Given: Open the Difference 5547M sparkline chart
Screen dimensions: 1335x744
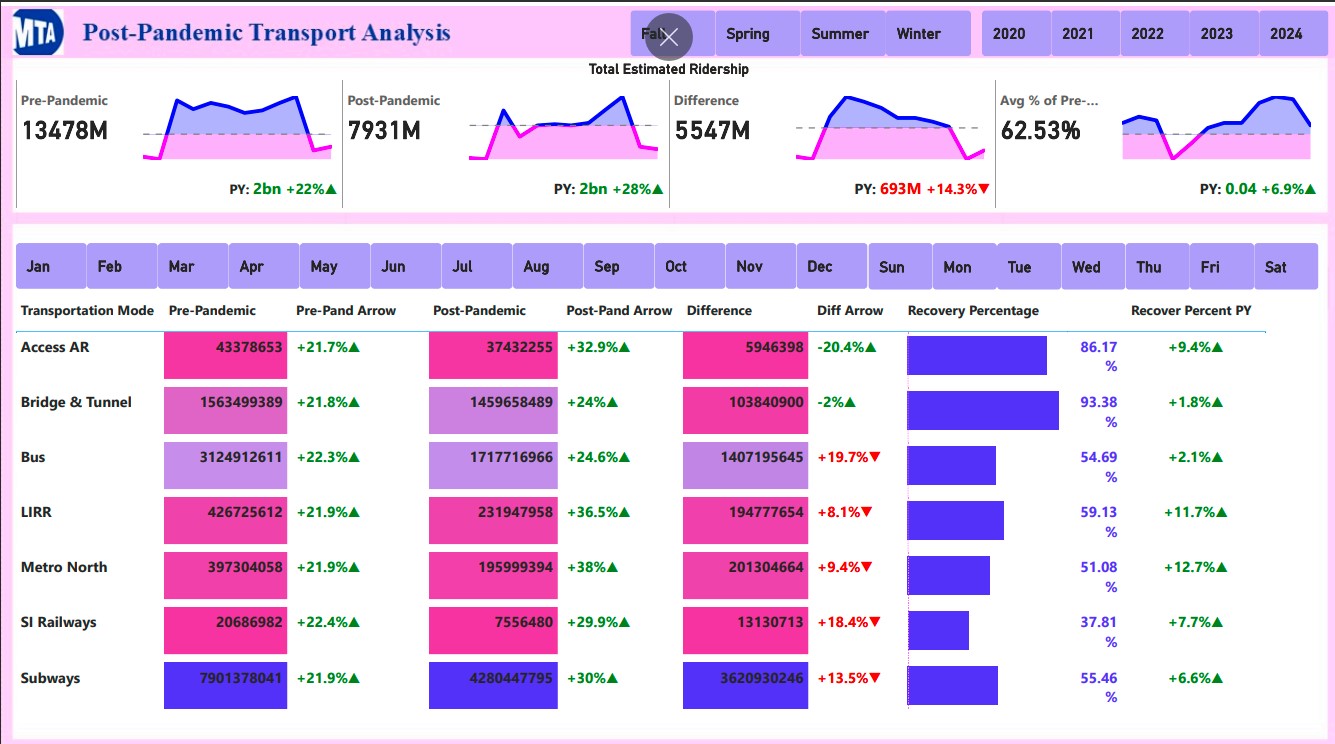Looking at the screenshot, I should pyautogui.click(x=890, y=128).
